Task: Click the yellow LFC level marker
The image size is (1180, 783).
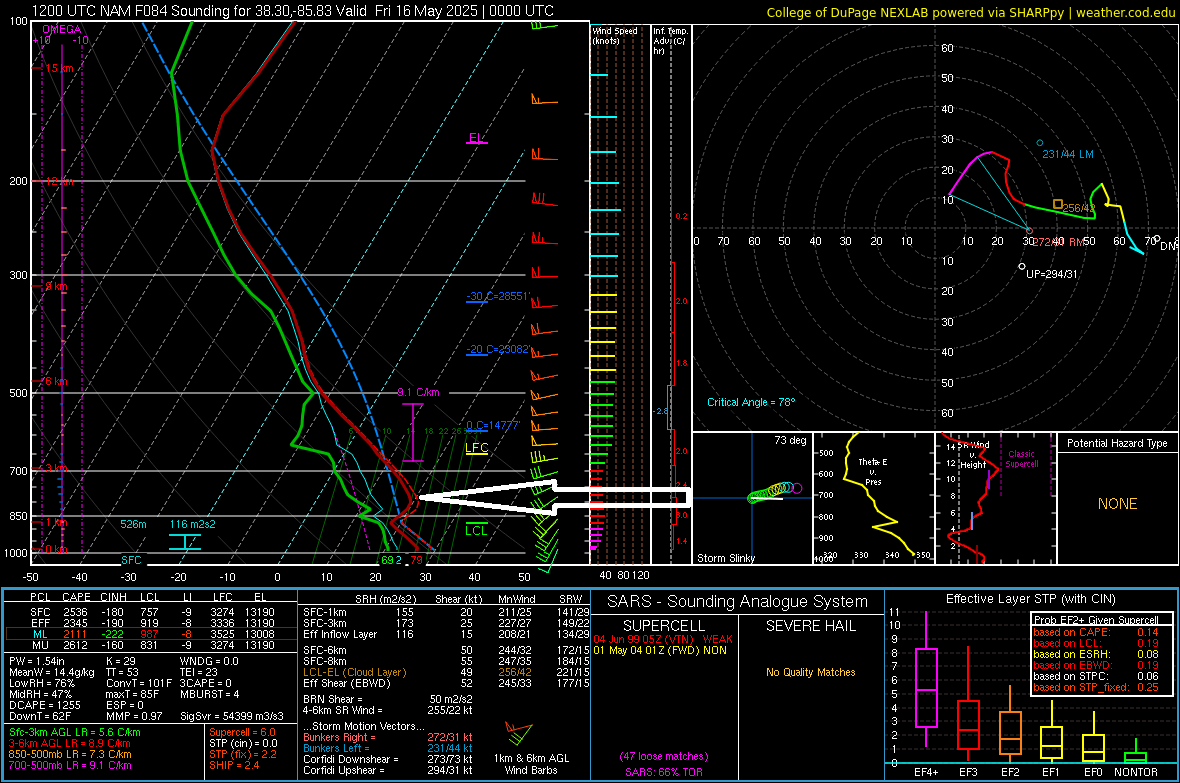Action: pyautogui.click(x=477, y=449)
